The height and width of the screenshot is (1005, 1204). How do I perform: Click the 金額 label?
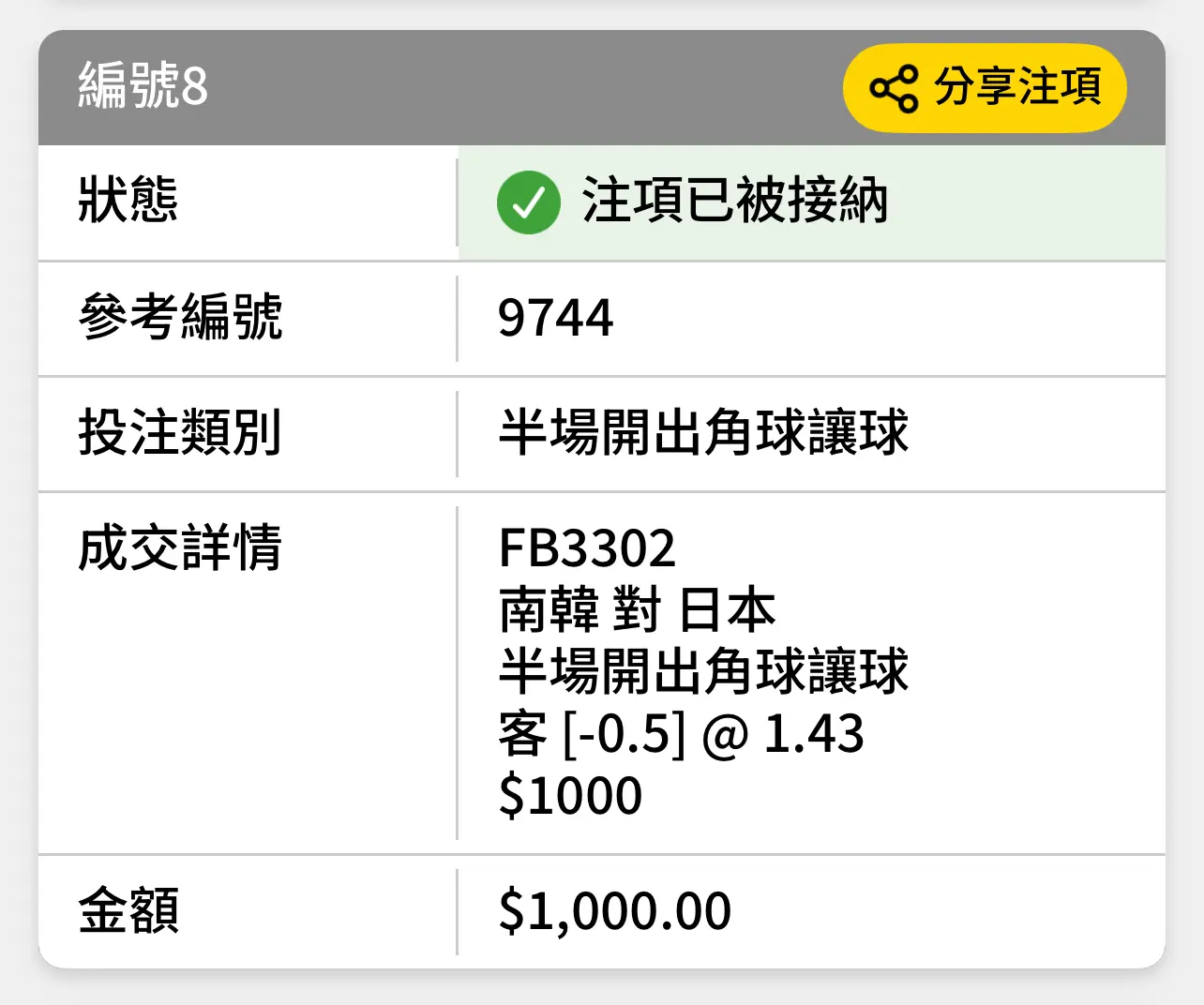[128, 910]
